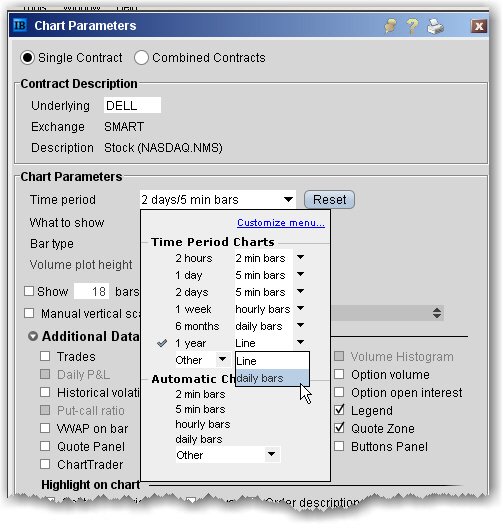Choose daily bars in the open list

tap(272, 378)
